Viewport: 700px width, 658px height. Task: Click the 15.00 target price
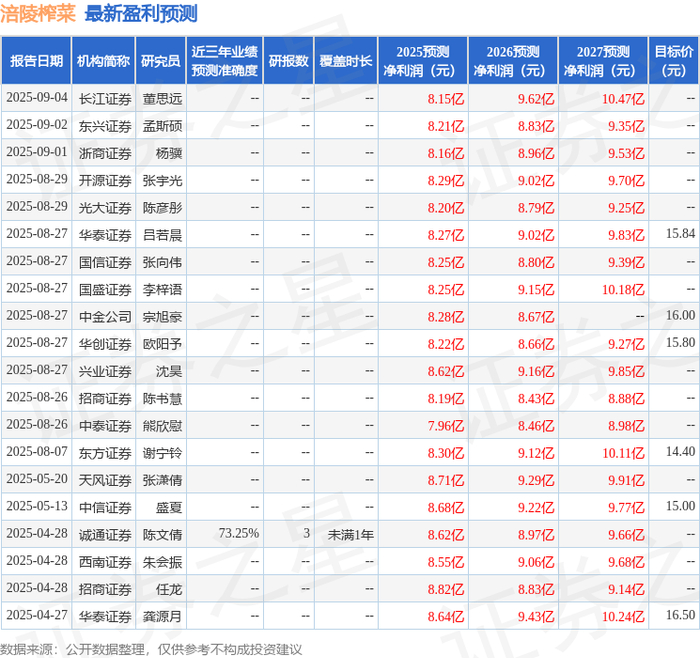[x=680, y=506]
